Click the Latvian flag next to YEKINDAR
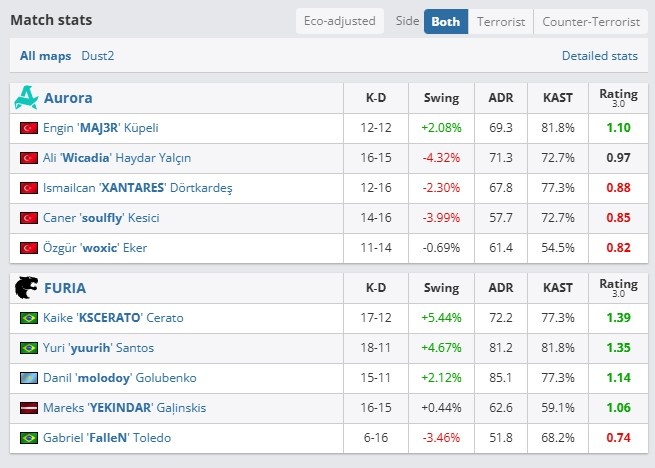The image size is (655, 468). pos(29,408)
